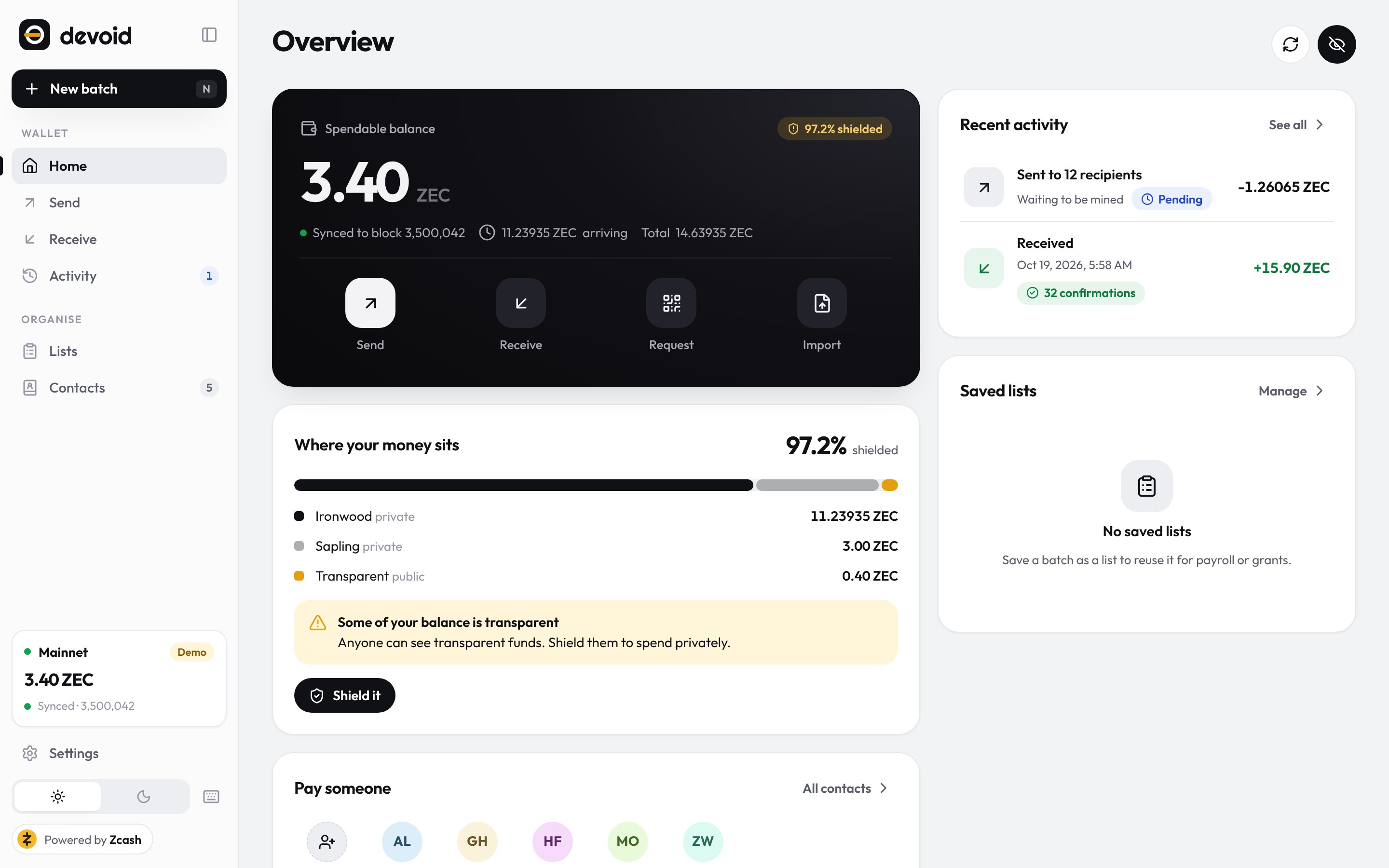Open Settings with gear icon
This screenshot has height=868, width=1389.
tap(119, 753)
